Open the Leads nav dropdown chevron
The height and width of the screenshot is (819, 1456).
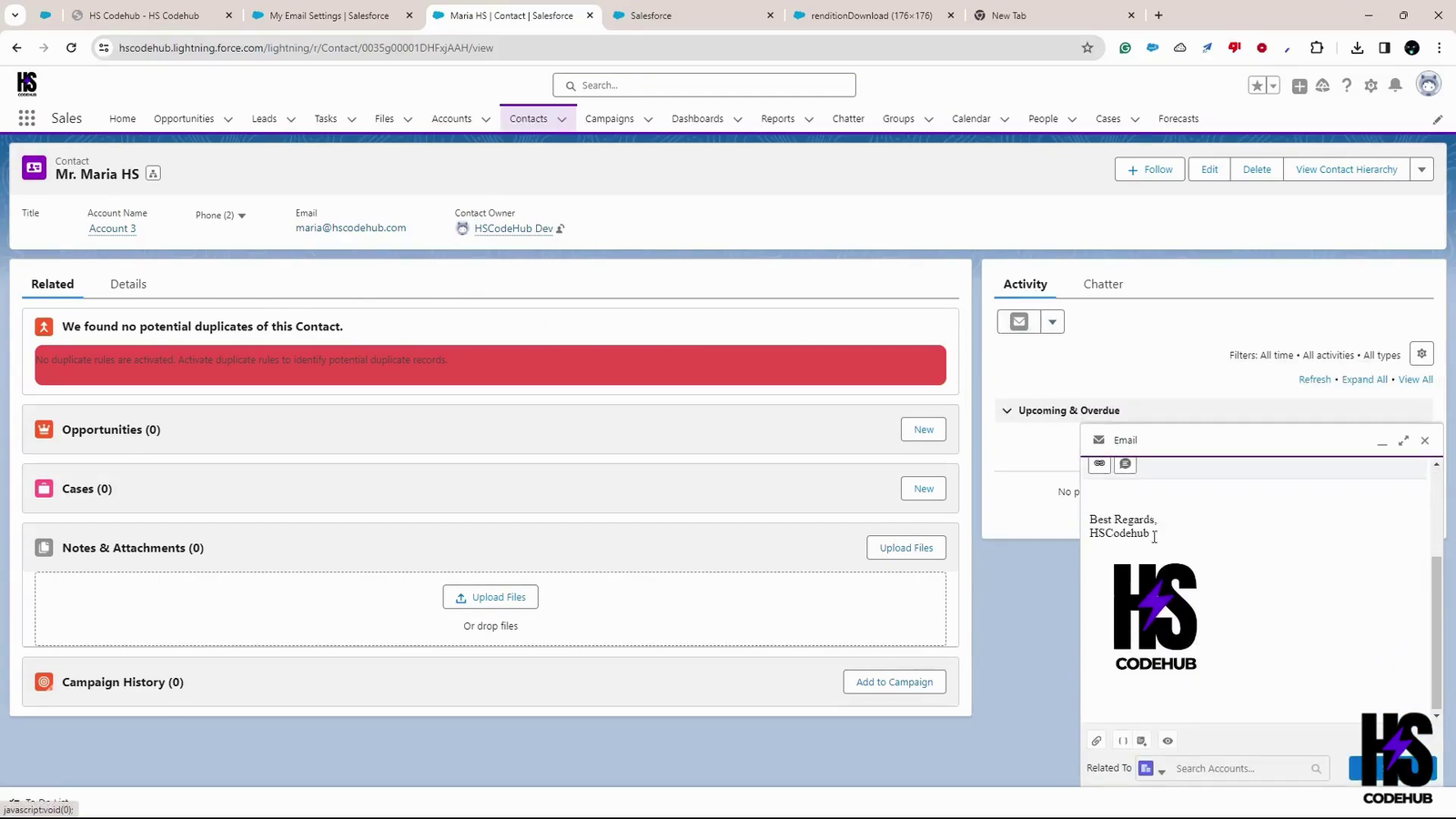click(x=291, y=119)
